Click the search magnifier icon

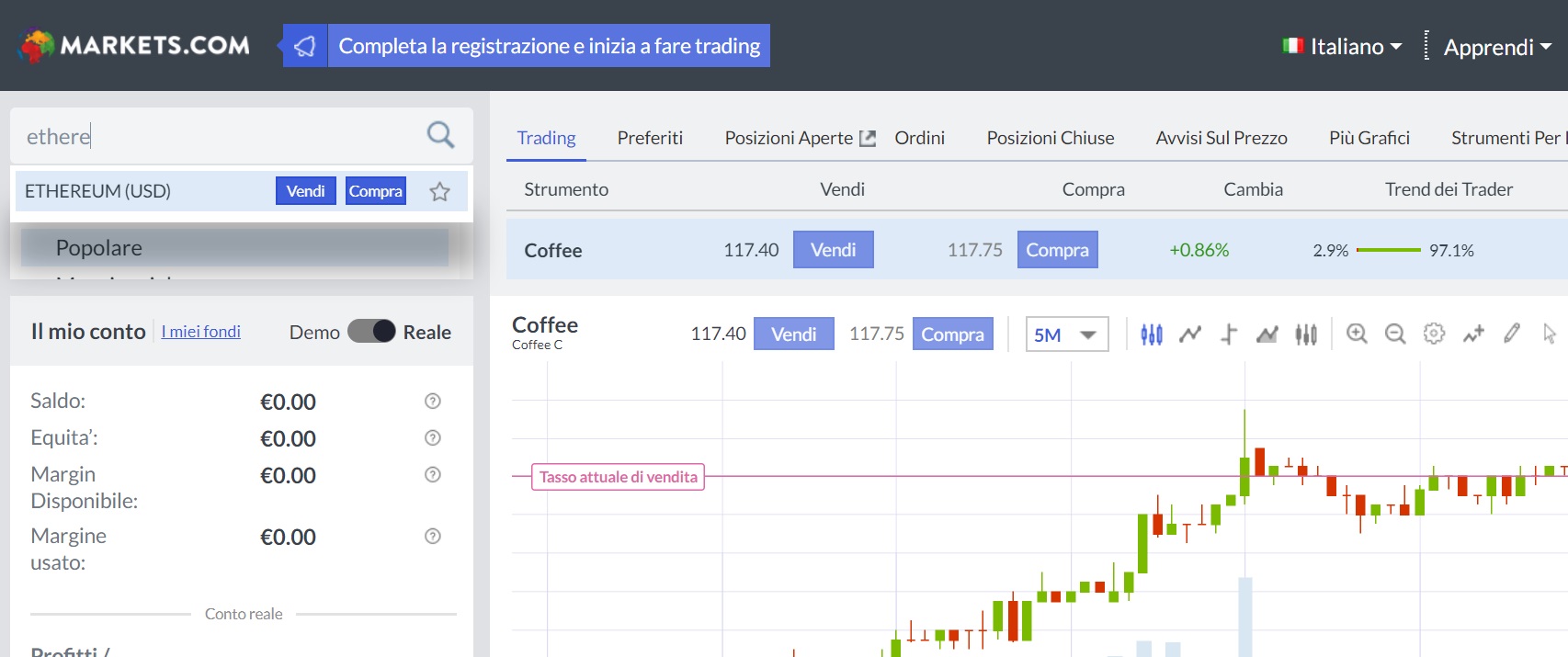click(x=440, y=135)
